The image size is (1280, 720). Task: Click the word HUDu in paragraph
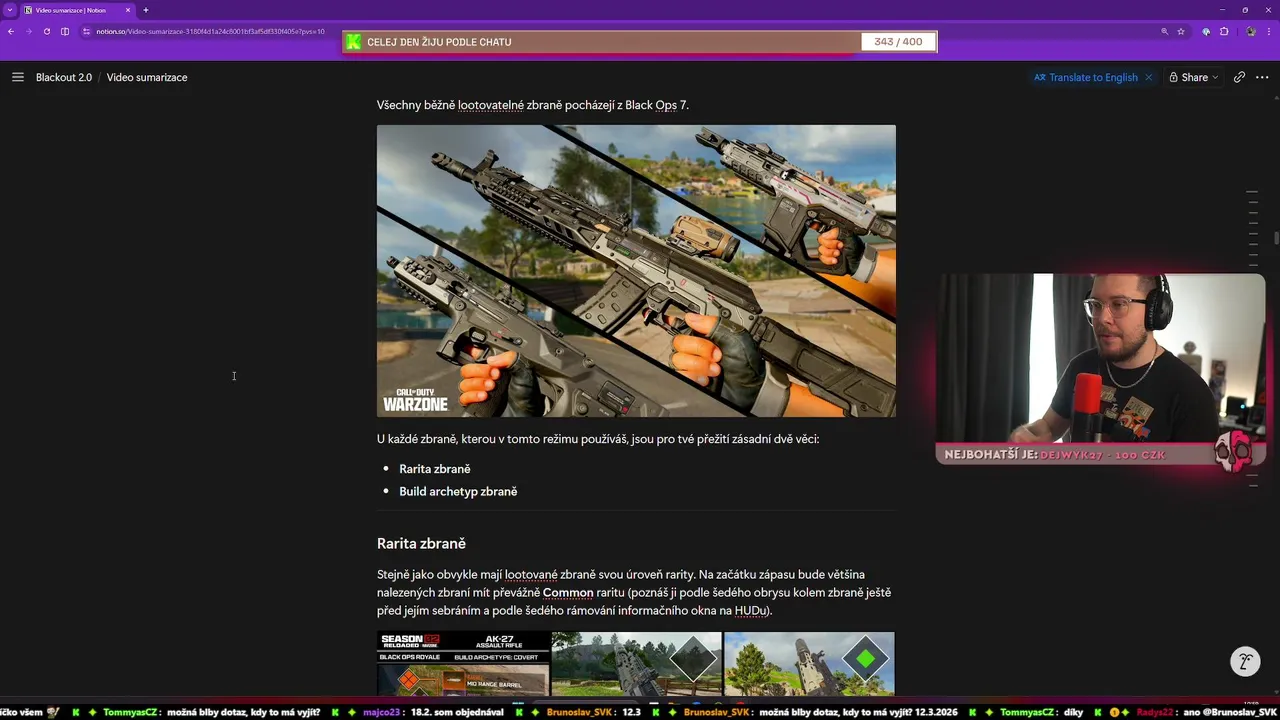tap(751, 611)
